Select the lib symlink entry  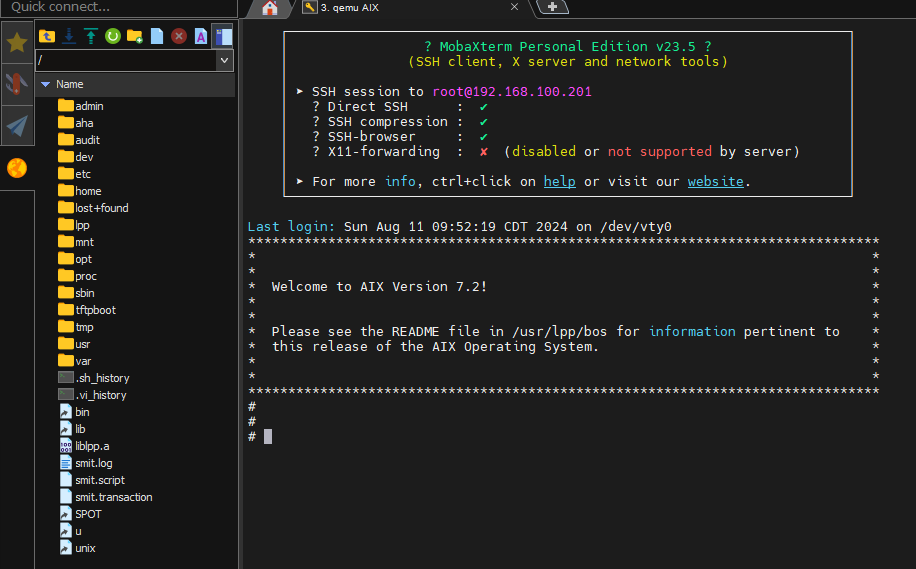click(72, 429)
